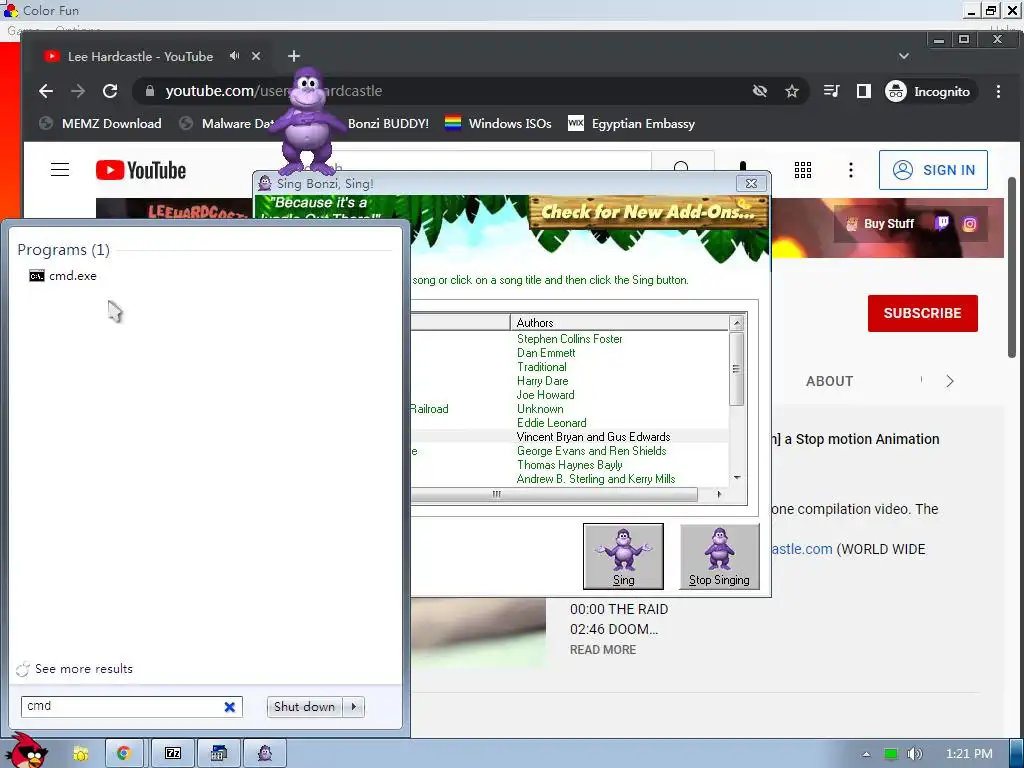Open the Bonzi Buddy taskbar icon
The image size is (1024, 768).
264,754
